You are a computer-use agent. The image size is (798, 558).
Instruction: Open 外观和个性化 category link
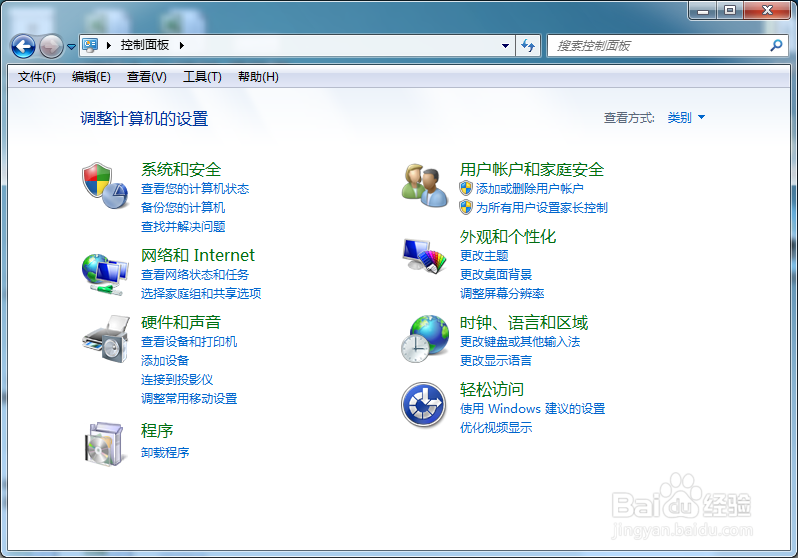click(x=508, y=237)
